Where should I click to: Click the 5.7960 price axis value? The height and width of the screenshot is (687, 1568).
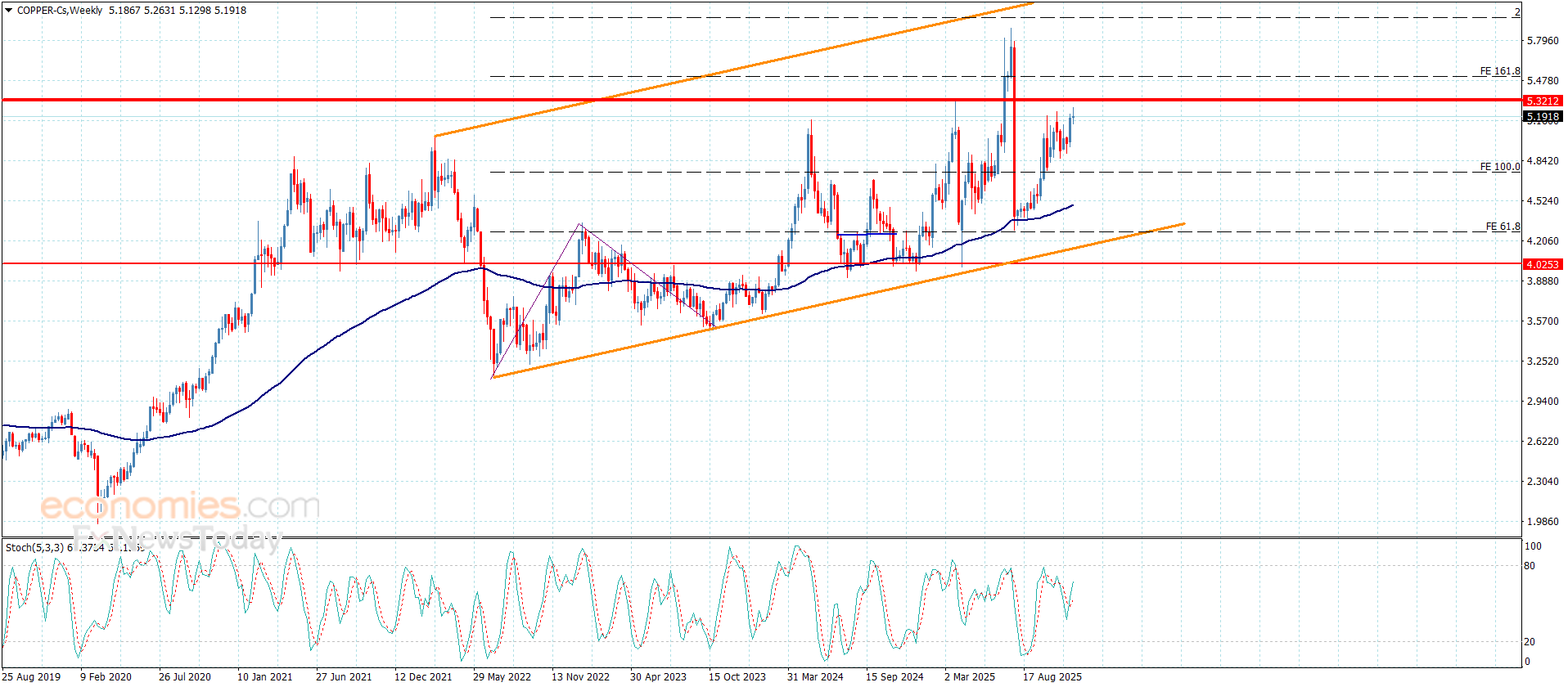pos(1543,40)
